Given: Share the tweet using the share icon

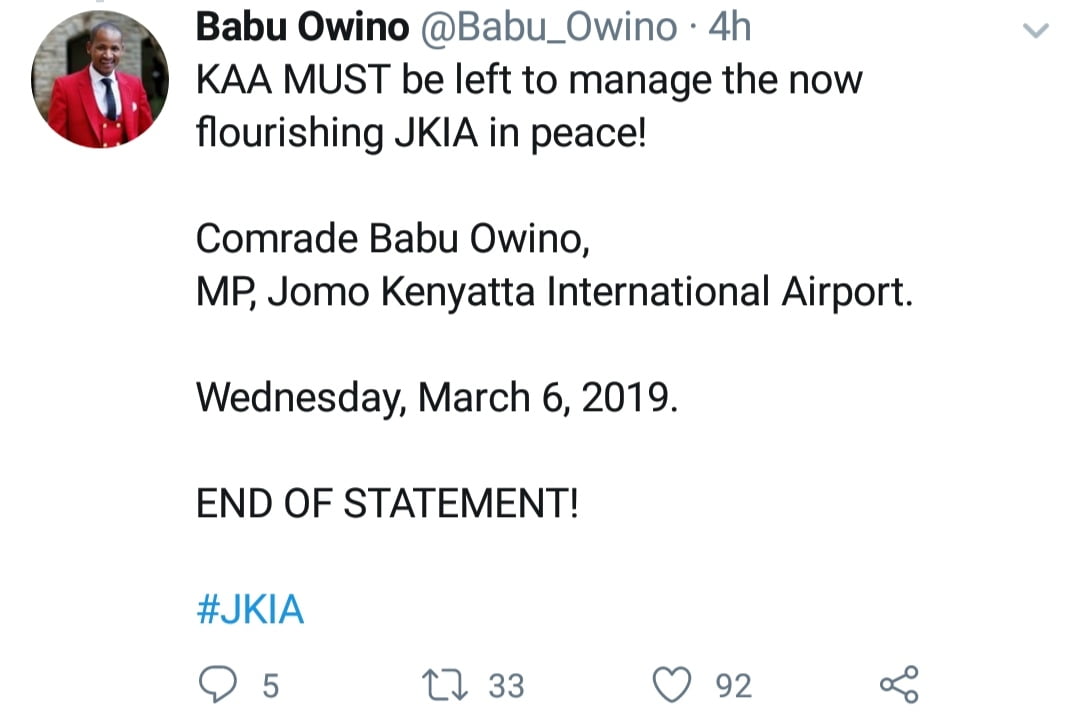Looking at the screenshot, I should click(898, 684).
